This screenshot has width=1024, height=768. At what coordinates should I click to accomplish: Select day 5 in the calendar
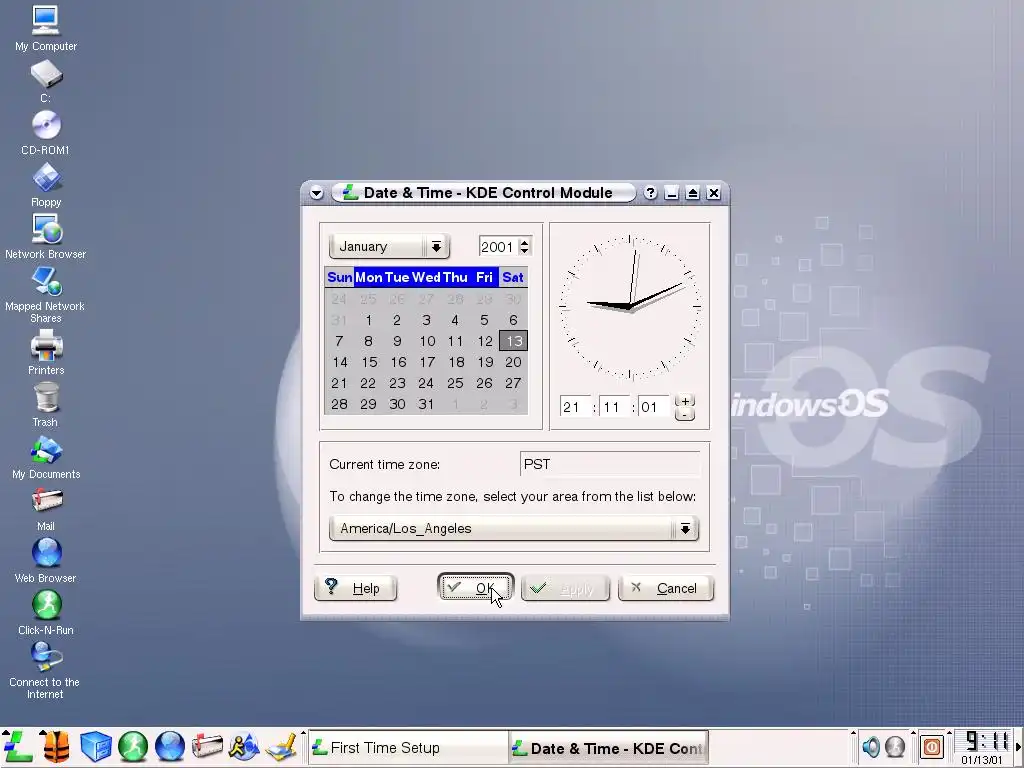coord(484,320)
